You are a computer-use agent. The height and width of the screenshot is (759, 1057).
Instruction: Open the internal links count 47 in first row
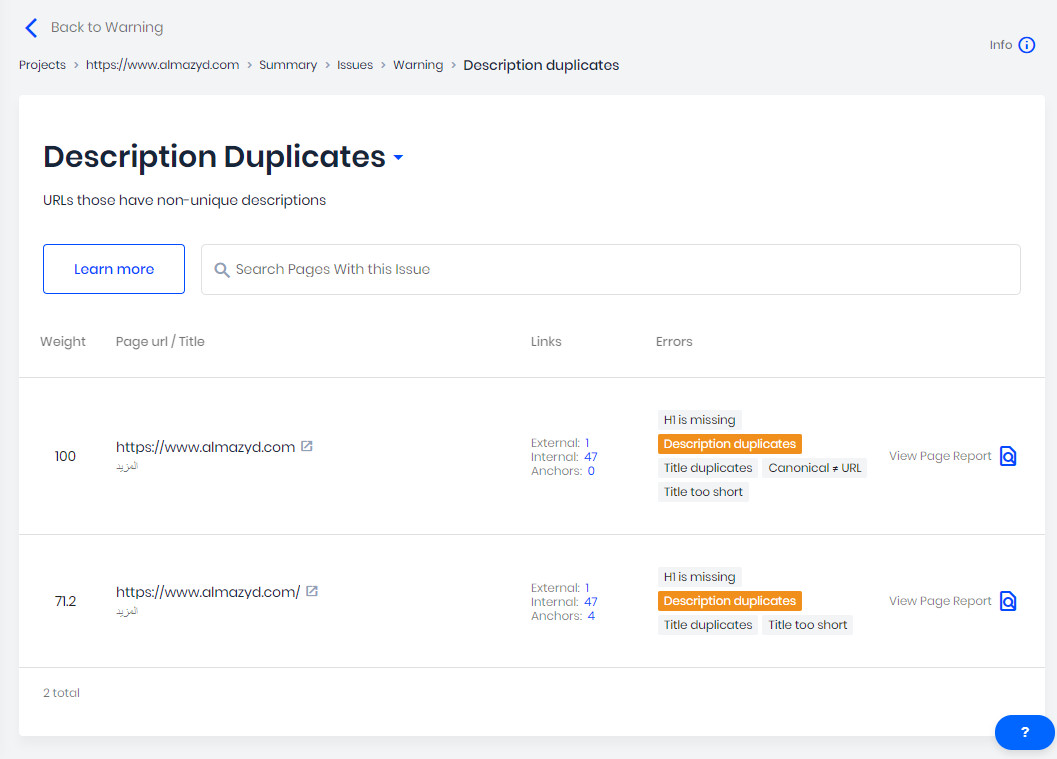click(591, 457)
